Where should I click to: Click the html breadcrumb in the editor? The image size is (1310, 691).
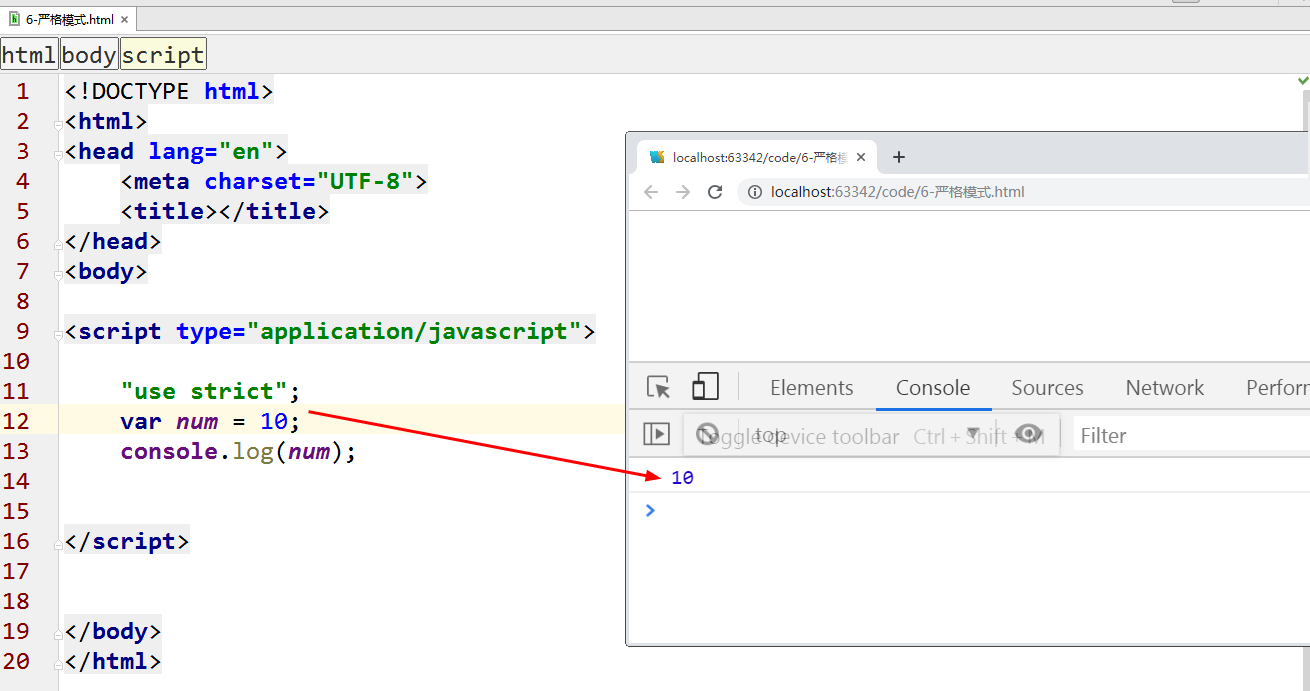(x=29, y=55)
